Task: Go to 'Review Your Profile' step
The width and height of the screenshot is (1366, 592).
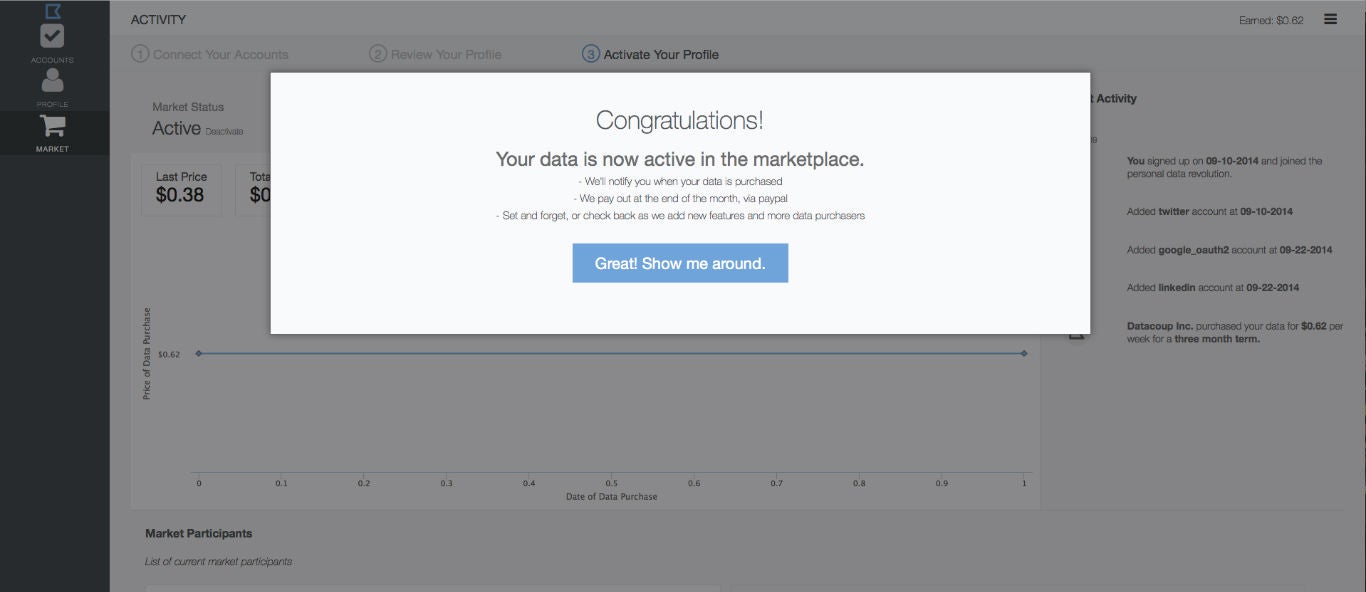Action: pos(446,54)
